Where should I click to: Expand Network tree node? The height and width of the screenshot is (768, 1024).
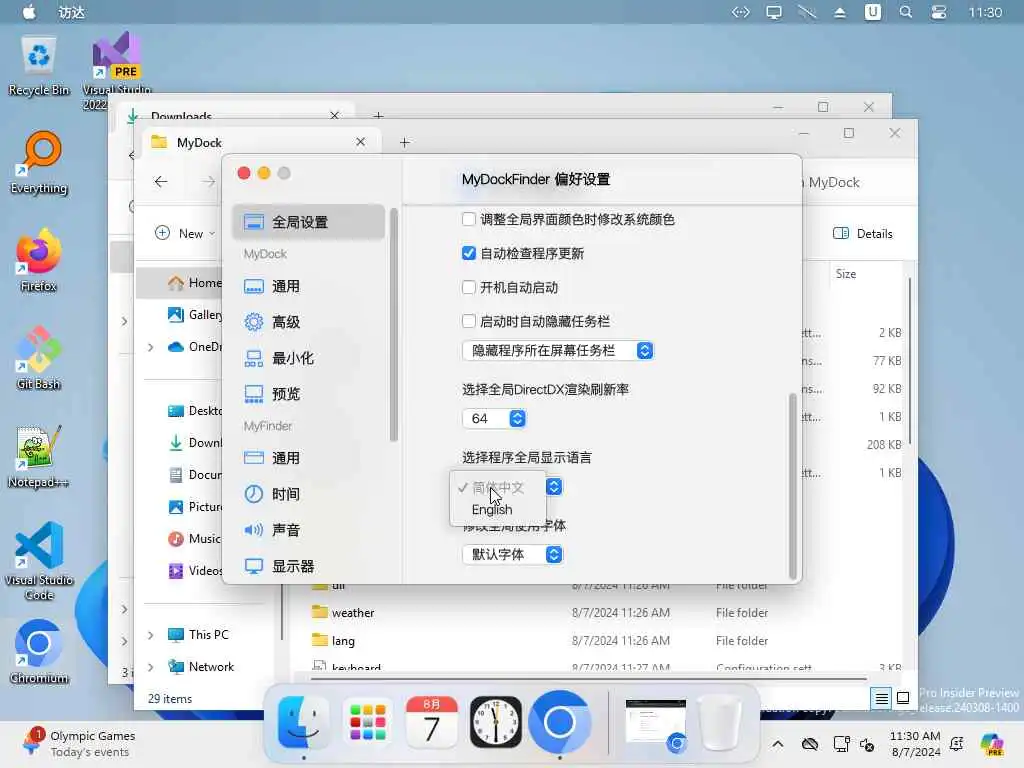point(151,667)
